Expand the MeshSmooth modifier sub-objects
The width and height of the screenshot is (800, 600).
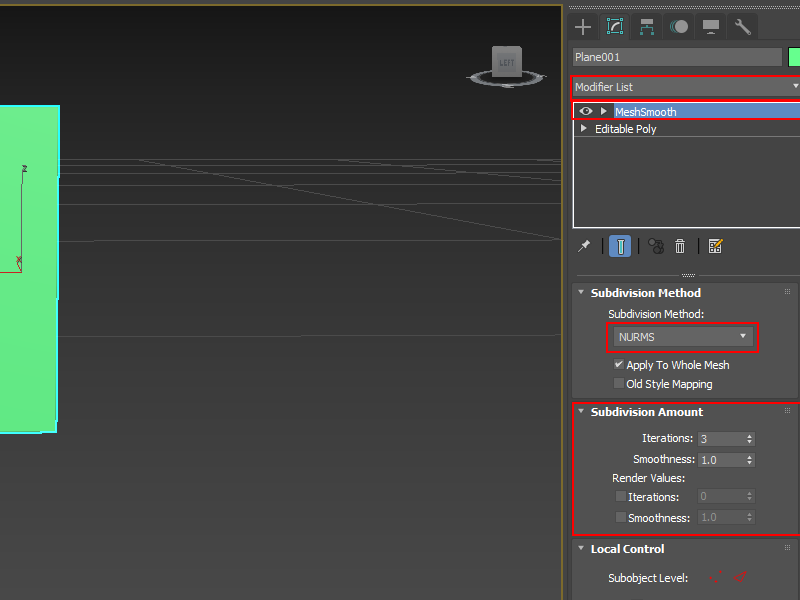pyautogui.click(x=604, y=111)
